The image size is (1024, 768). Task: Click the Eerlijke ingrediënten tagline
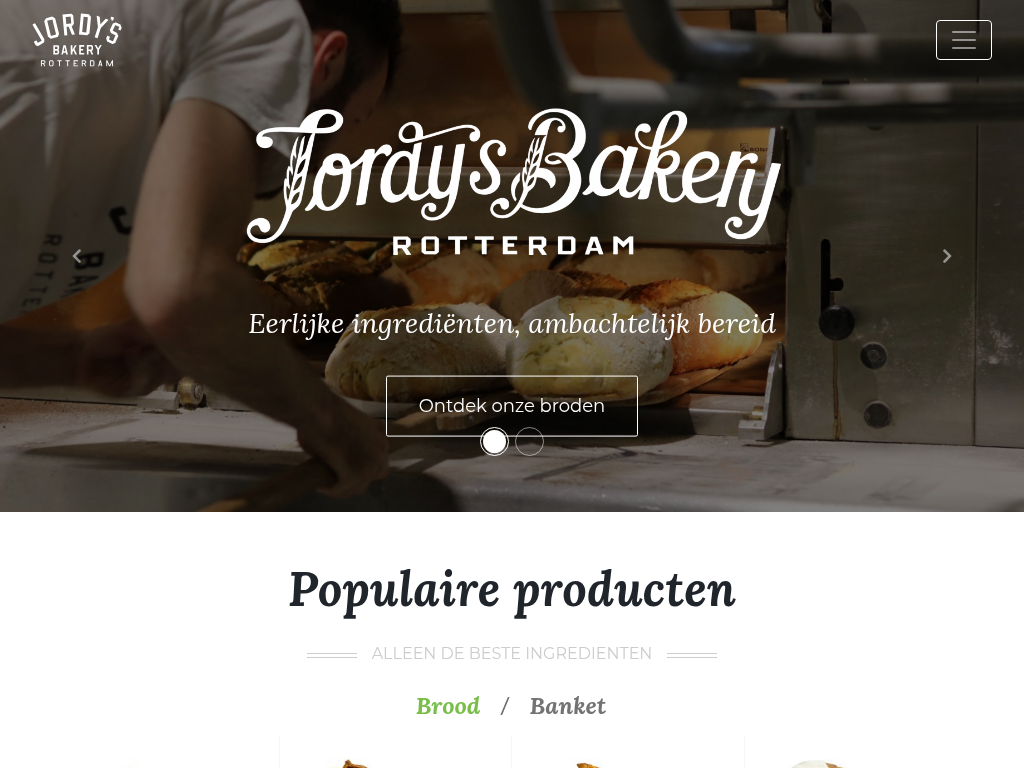pos(512,324)
